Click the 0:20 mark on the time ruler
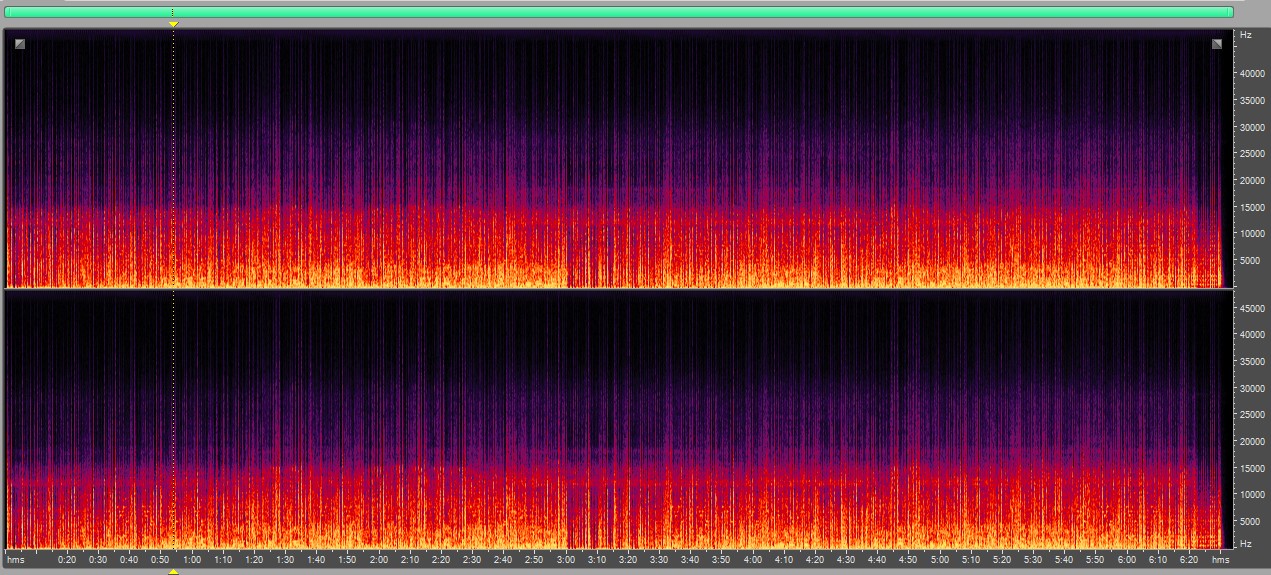This screenshot has width=1271, height=575. pyautogui.click(x=67, y=560)
